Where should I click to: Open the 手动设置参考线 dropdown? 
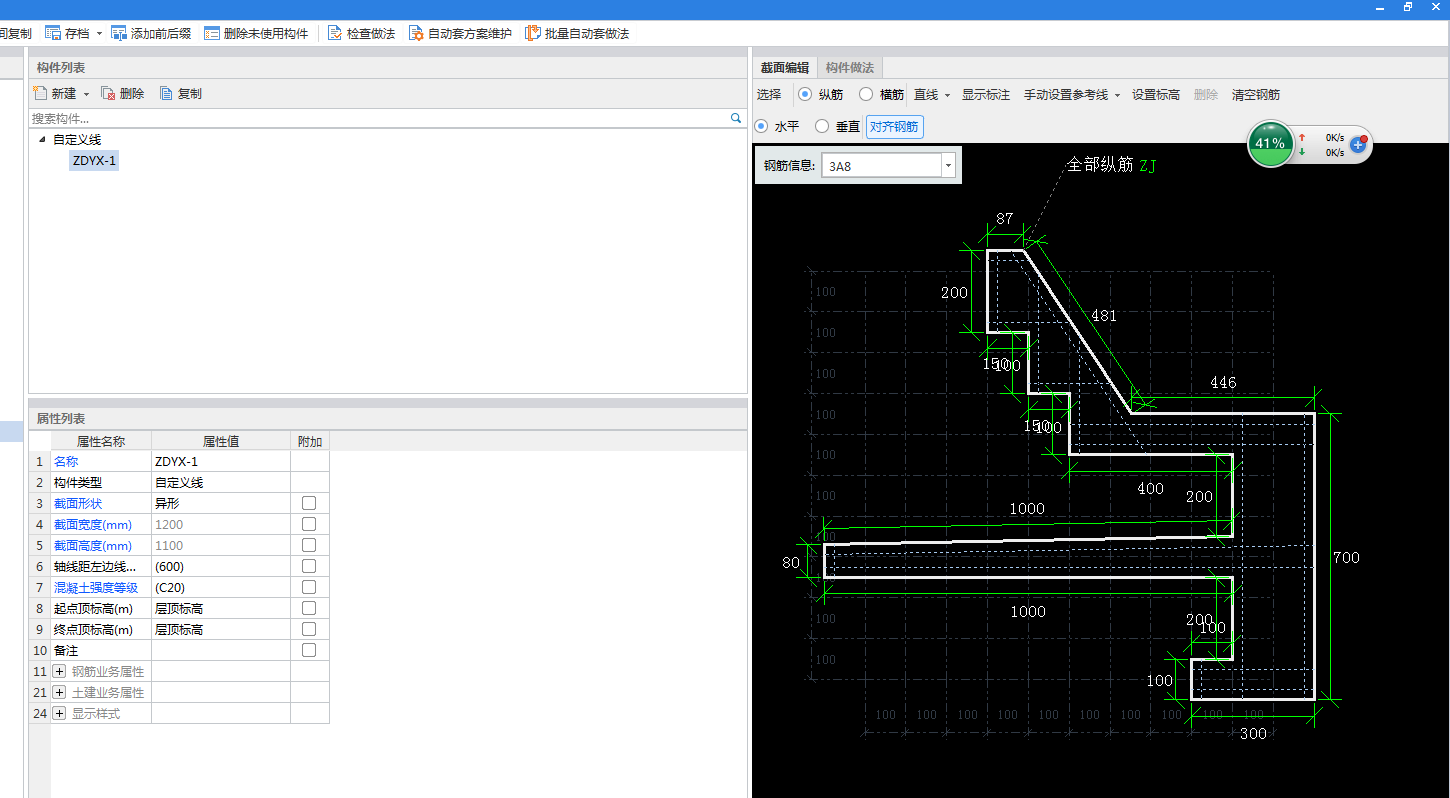tap(1117, 95)
